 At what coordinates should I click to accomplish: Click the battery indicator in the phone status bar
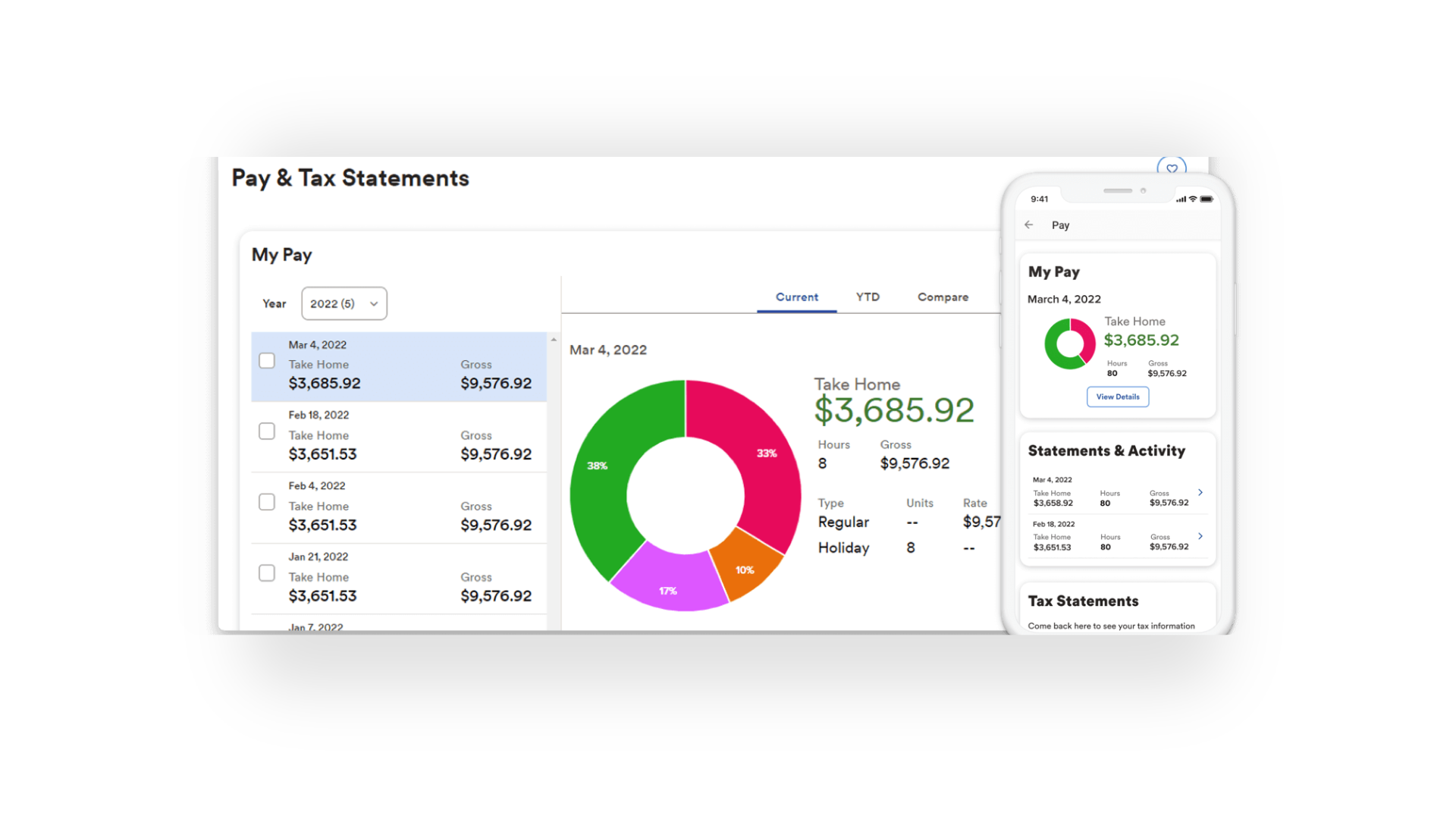pyautogui.click(x=1207, y=199)
